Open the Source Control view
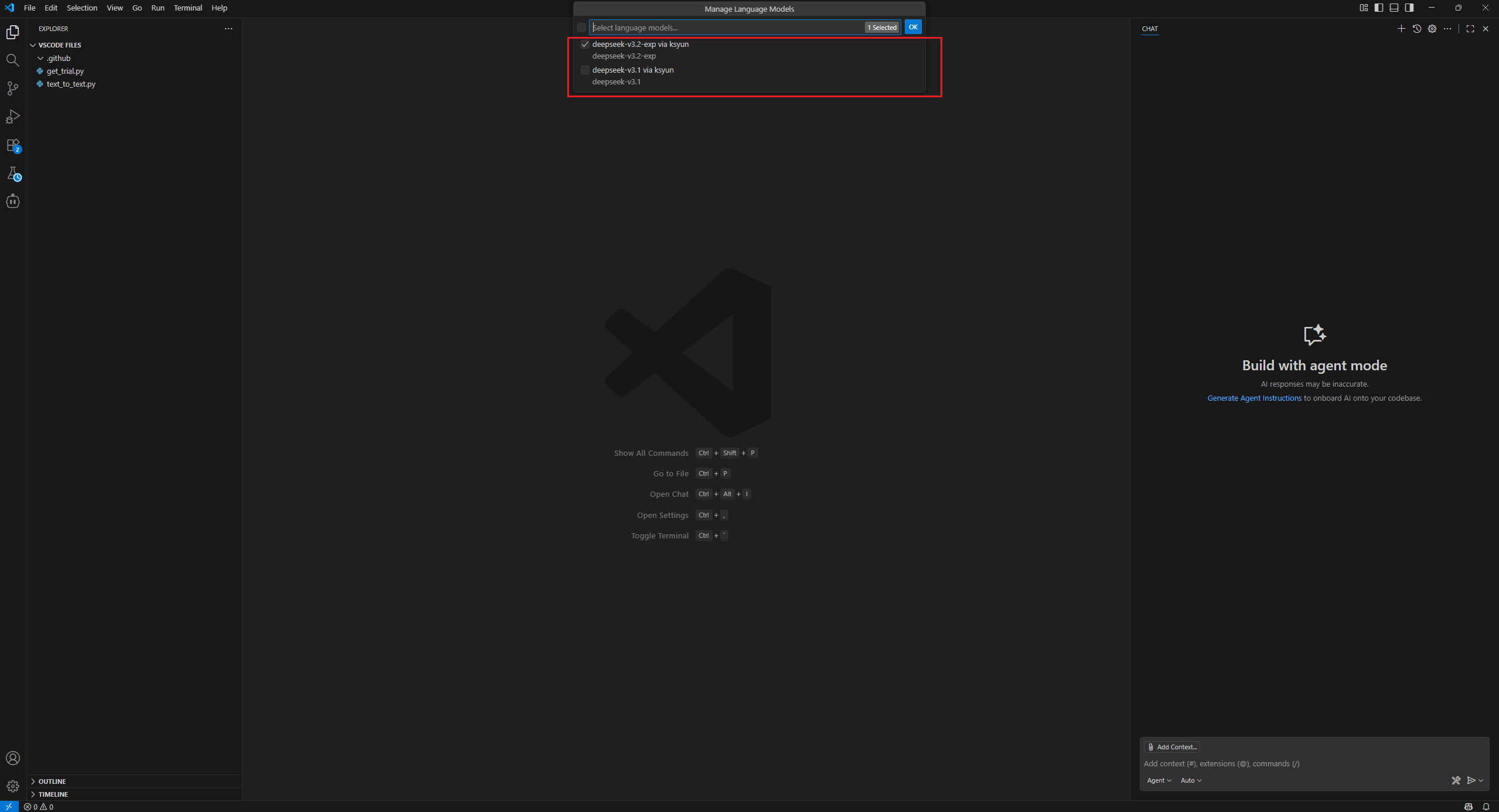 pyautogui.click(x=12, y=88)
